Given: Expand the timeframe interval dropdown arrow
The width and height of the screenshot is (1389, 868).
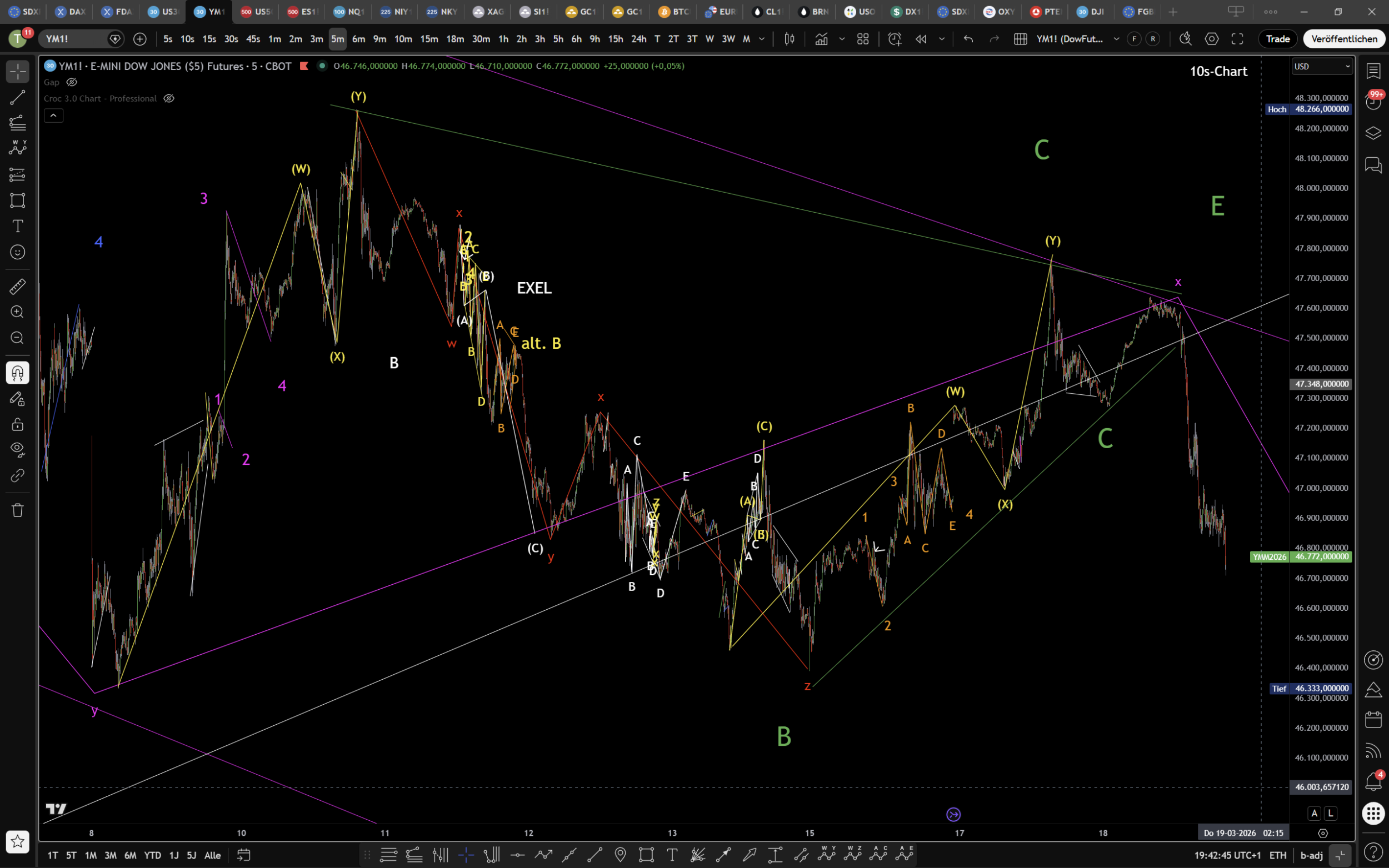Looking at the screenshot, I should (762, 39).
